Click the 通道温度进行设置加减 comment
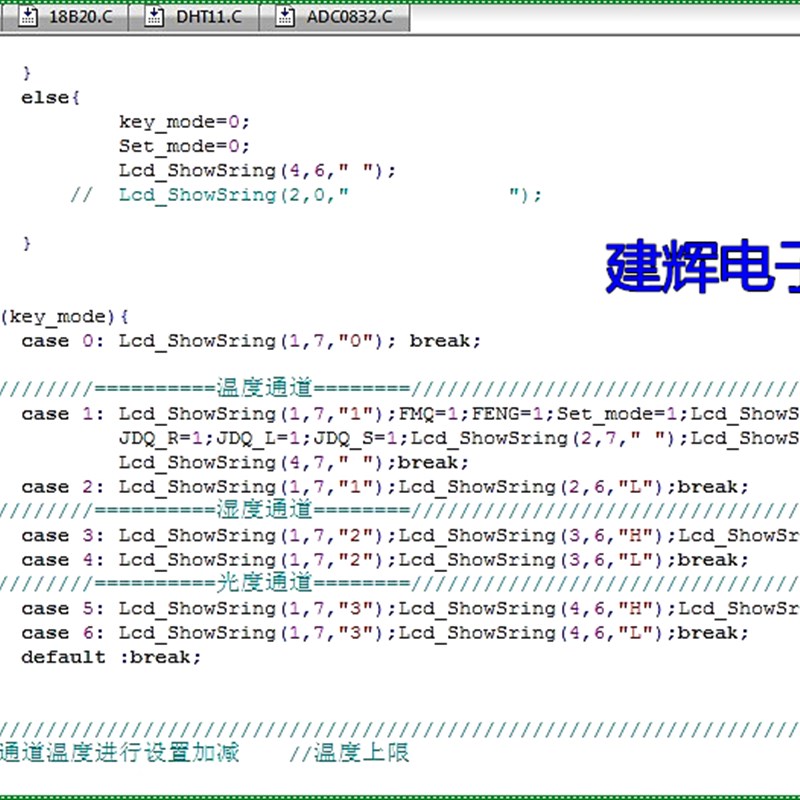This screenshot has width=800, height=800. point(119,753)
